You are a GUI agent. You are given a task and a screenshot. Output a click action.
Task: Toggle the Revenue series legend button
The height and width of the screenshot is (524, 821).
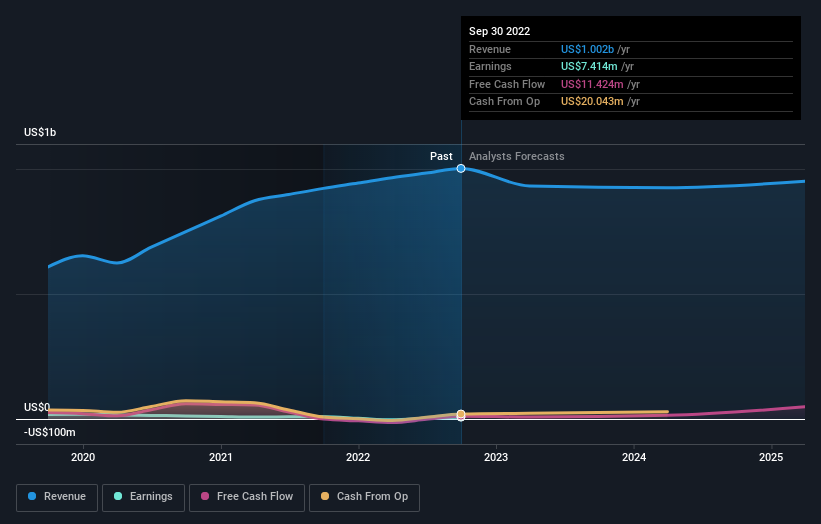point(57,497)
